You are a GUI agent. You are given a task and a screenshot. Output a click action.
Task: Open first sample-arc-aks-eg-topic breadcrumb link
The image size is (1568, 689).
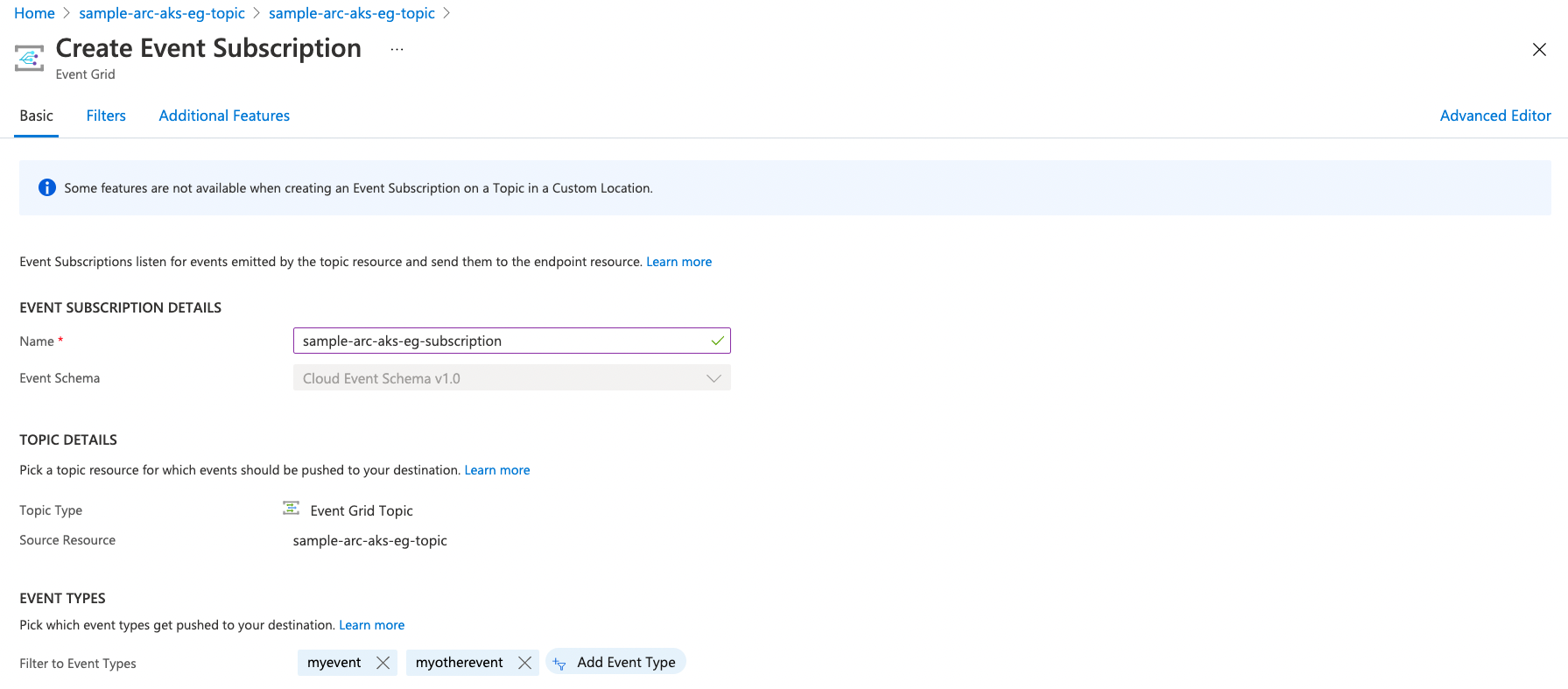pos(162,13)
